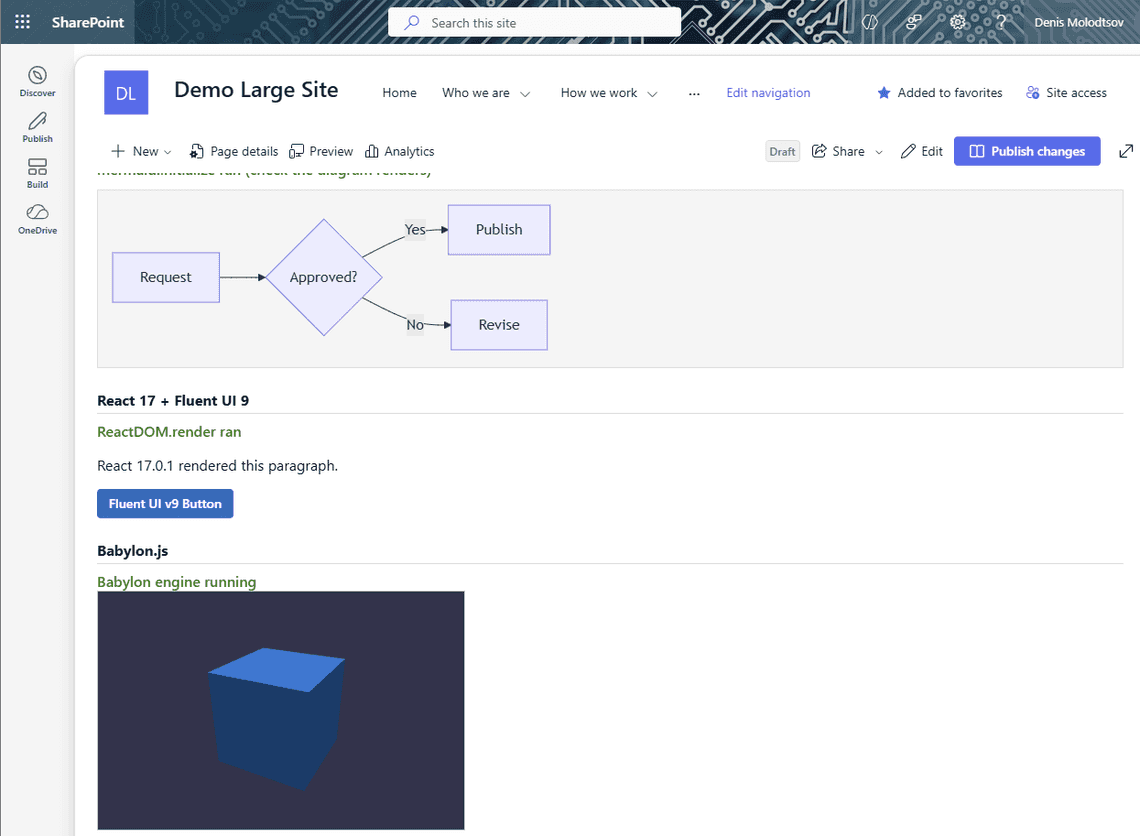
Task: Open Build in the left rail
Action: 37,173
